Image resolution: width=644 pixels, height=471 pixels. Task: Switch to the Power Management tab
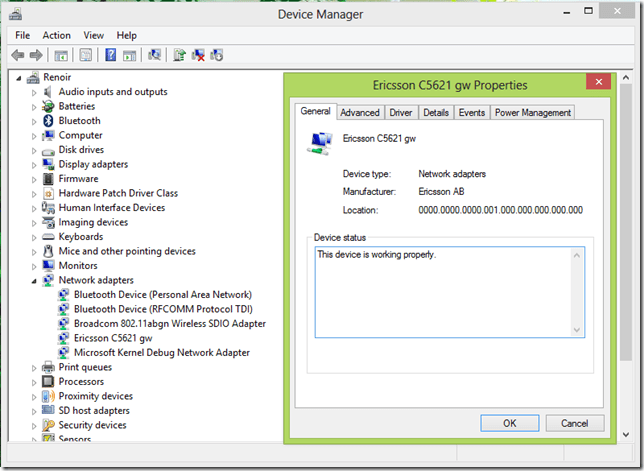533,113
